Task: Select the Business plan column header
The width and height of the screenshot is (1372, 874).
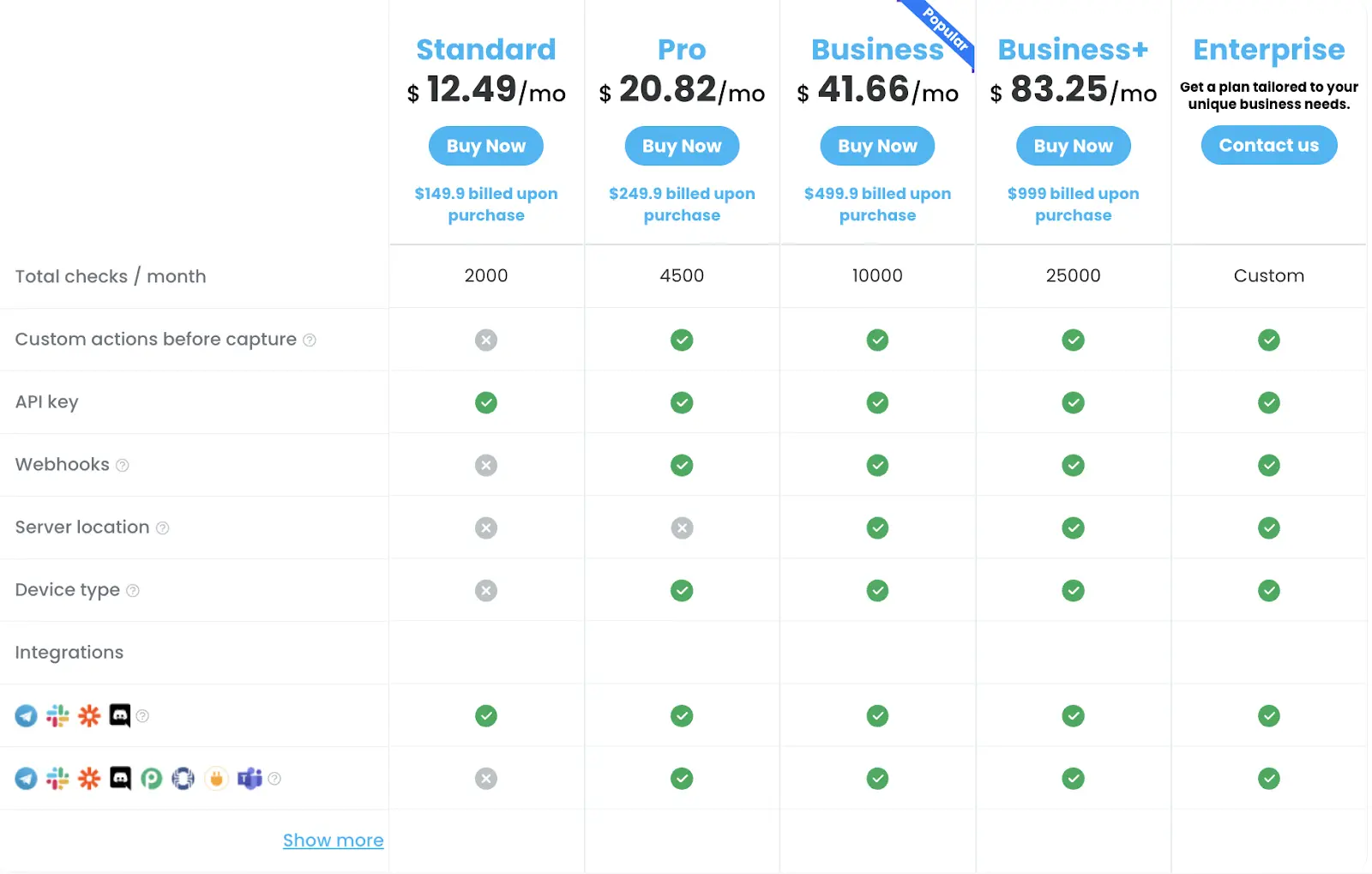Action: (876, 50)
